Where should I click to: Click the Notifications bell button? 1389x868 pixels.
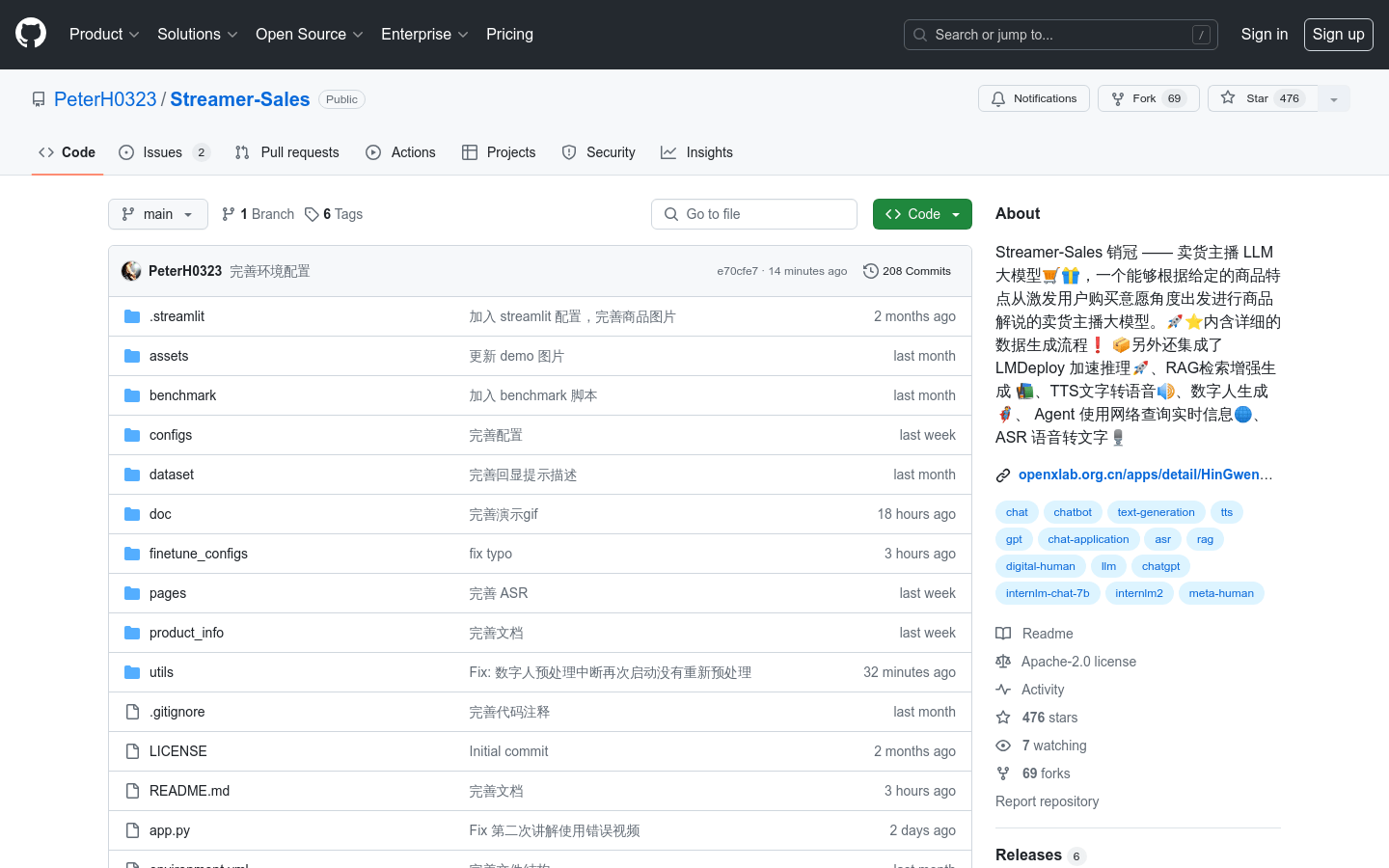pos(1033,98)
